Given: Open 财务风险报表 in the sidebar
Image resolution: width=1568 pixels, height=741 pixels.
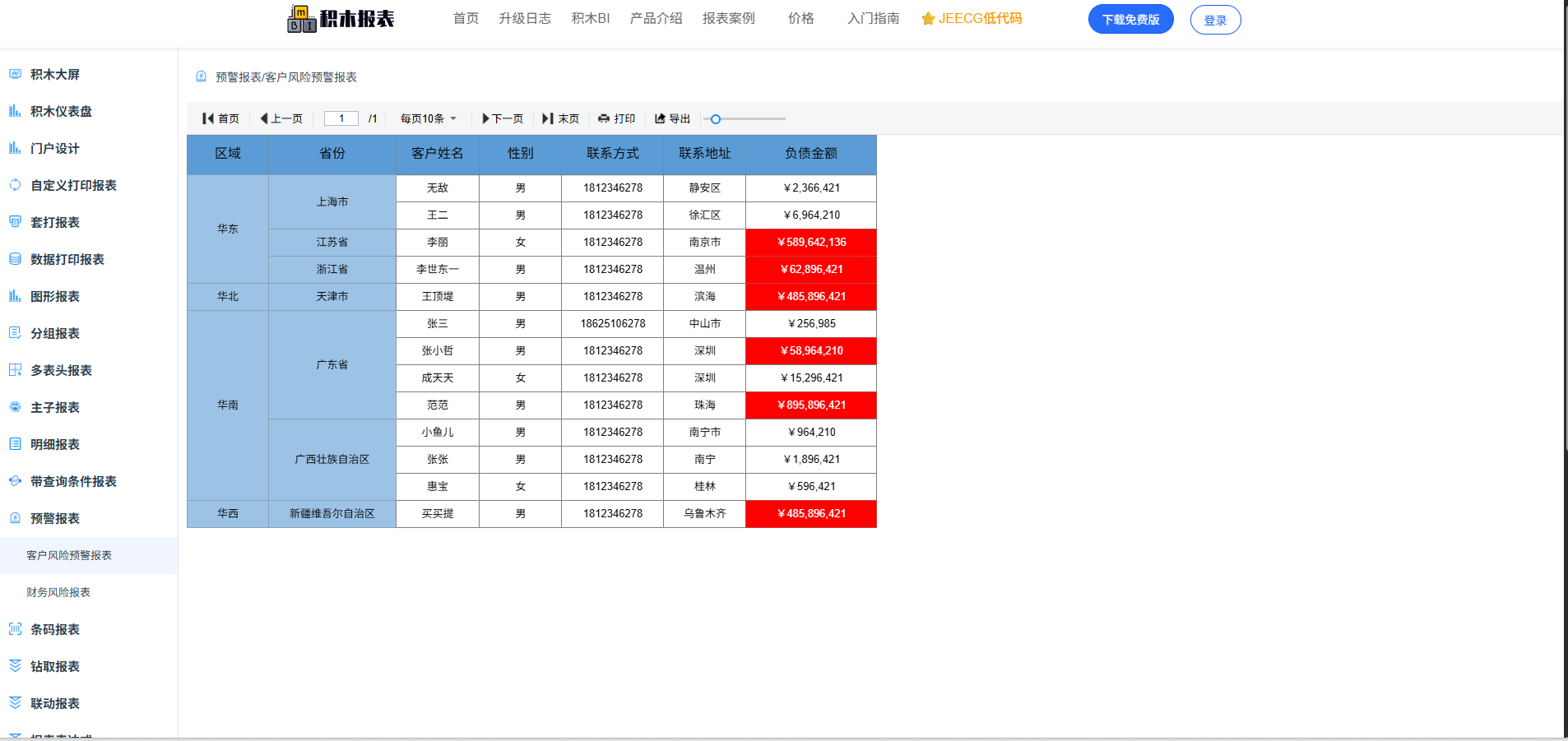Looking at the screenshot, I should point(58,592).
